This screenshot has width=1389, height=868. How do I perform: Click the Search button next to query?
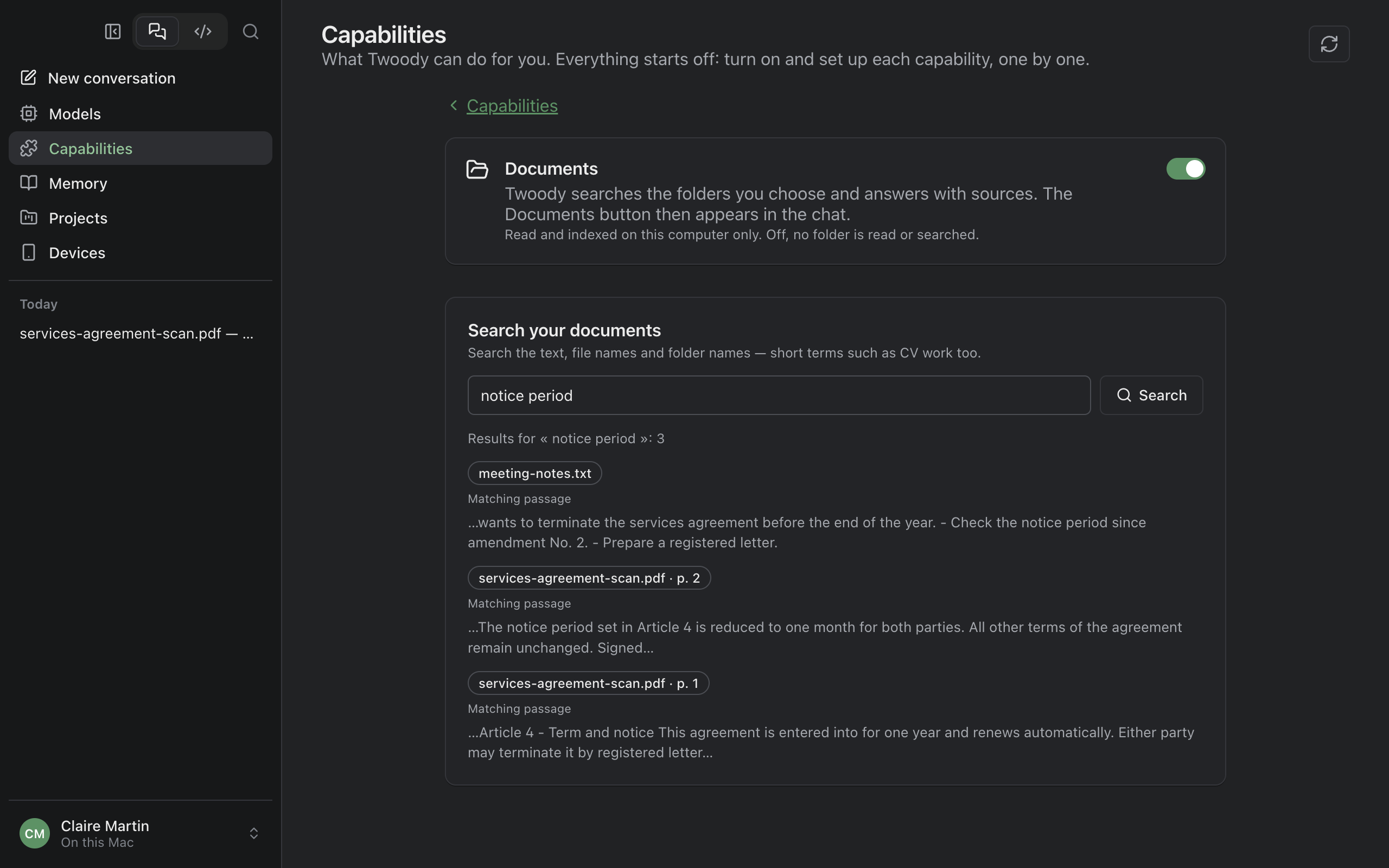[x=1151, y=395]
